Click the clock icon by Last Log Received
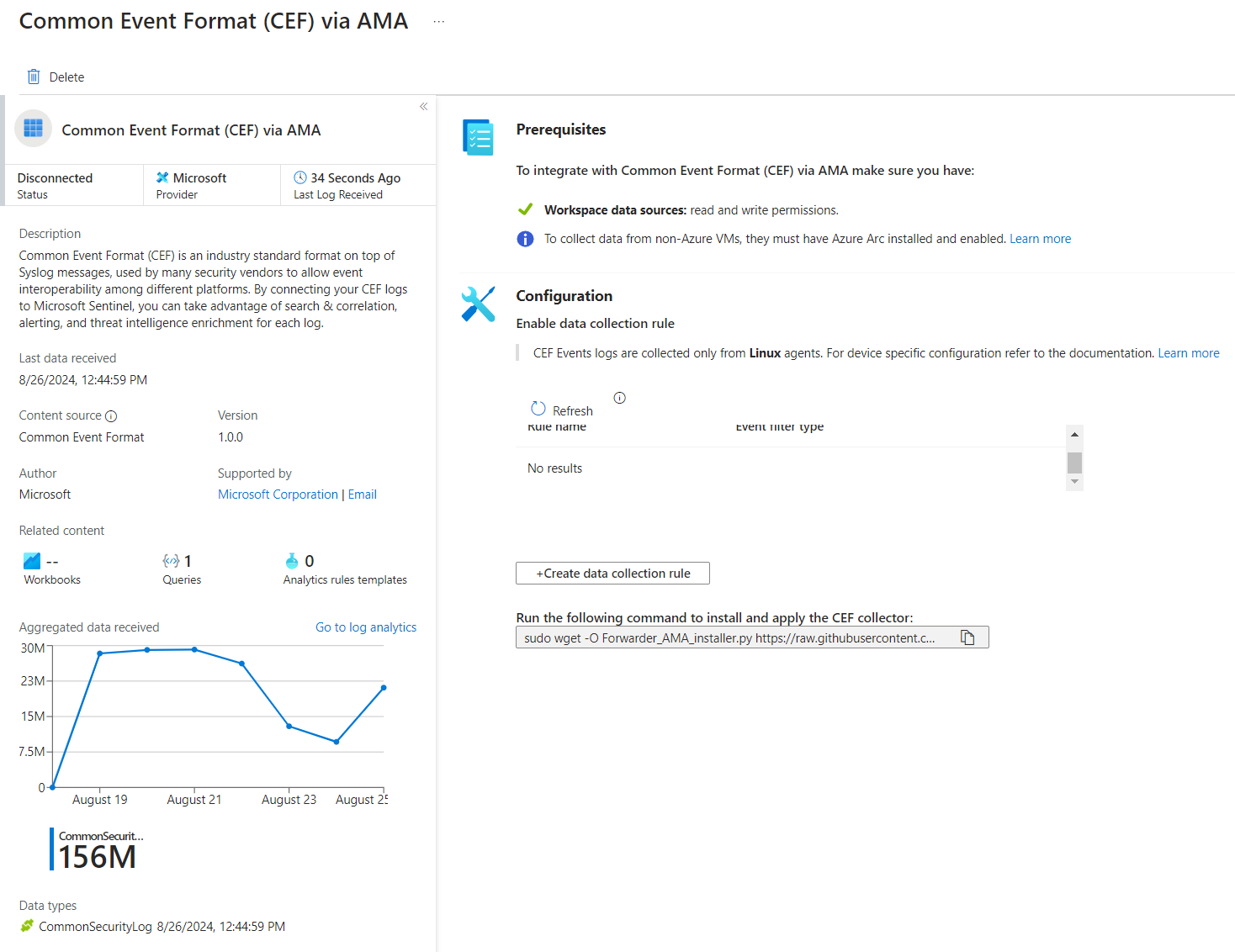 [299, 177]
